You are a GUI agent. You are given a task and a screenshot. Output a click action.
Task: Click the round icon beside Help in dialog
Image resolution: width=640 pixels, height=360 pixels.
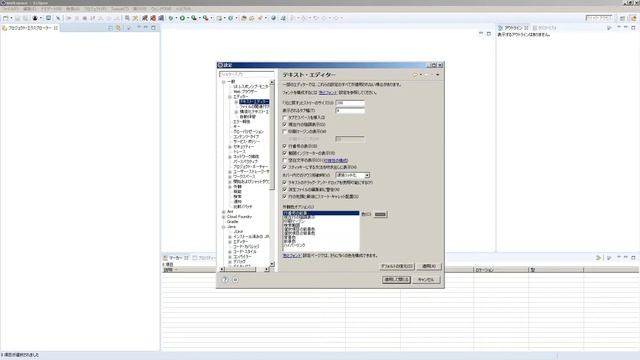[x=236, y=280]
